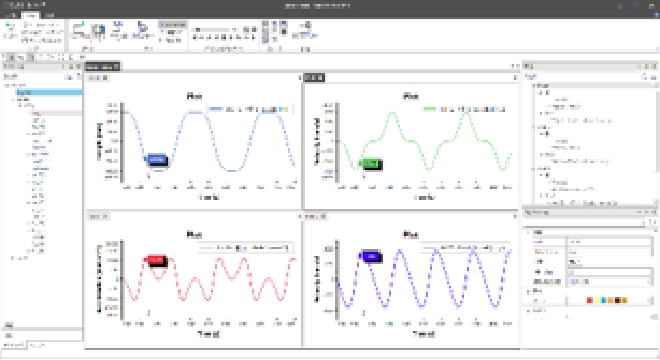Collapse the first group header in properties panel
The image size is (660, 360).
(529, 232)
